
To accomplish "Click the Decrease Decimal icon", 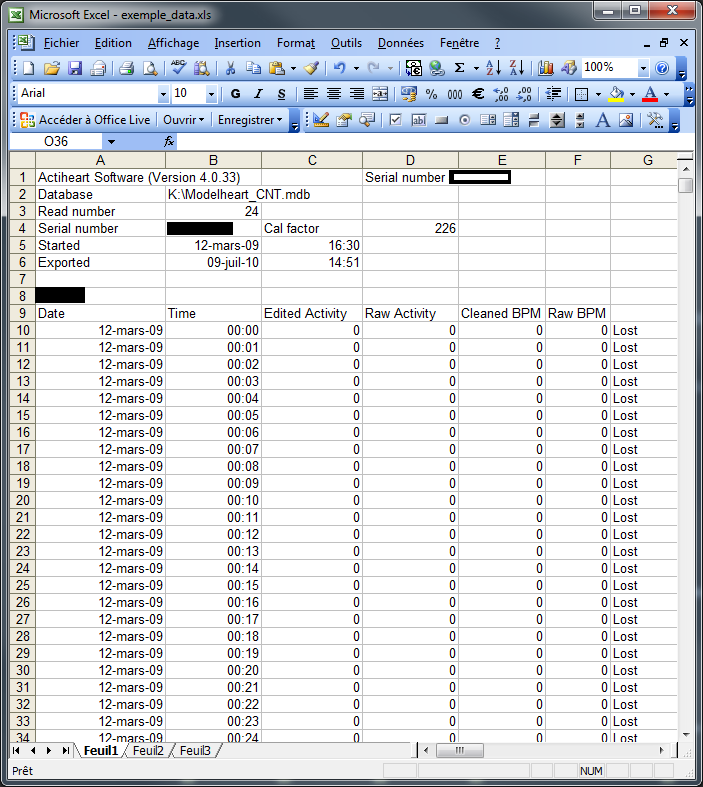I will click(x=524, y=94).
